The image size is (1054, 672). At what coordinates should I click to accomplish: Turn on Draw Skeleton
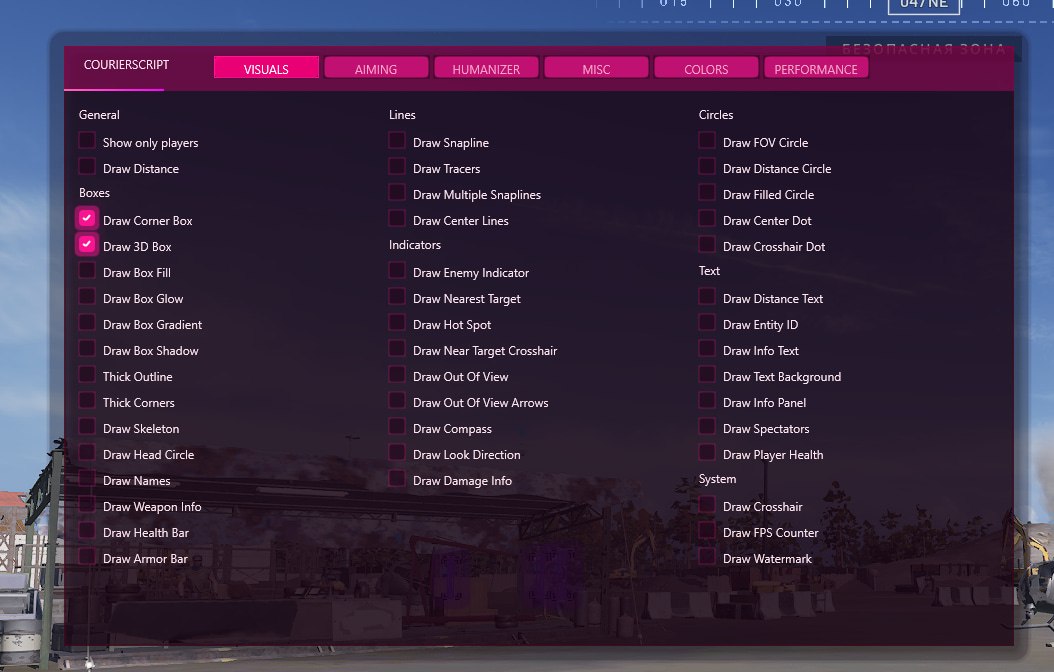point(87,426)
